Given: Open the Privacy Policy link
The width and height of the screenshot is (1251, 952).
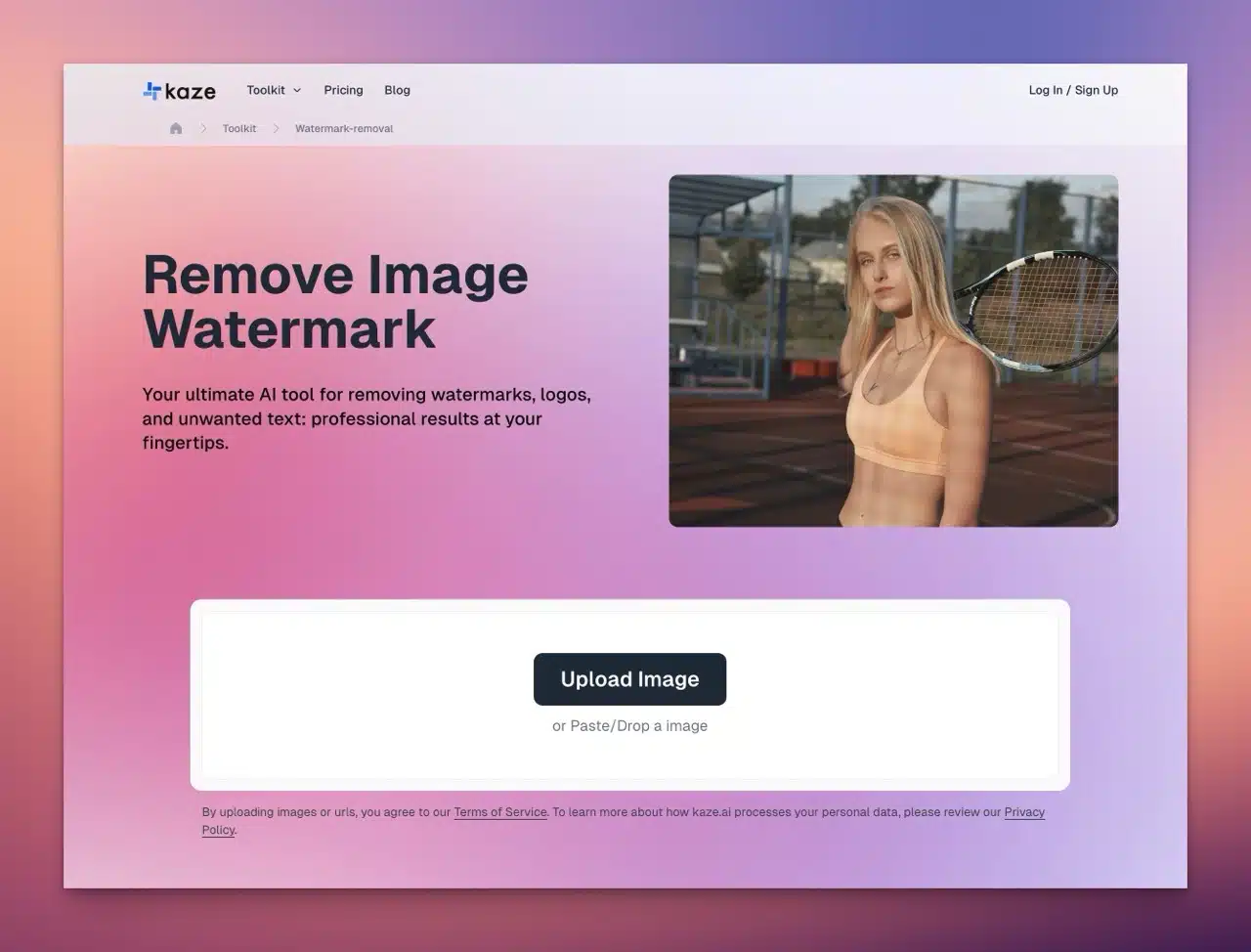Looking at the screenshot, I should coord(1023,812).
